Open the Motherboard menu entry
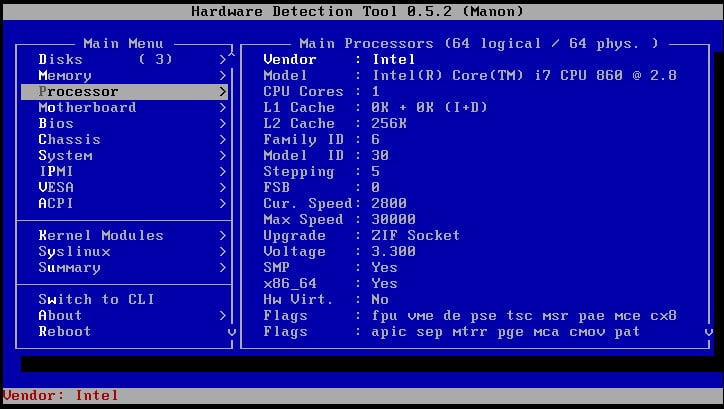Screen dimensions: 724x409 124,108
